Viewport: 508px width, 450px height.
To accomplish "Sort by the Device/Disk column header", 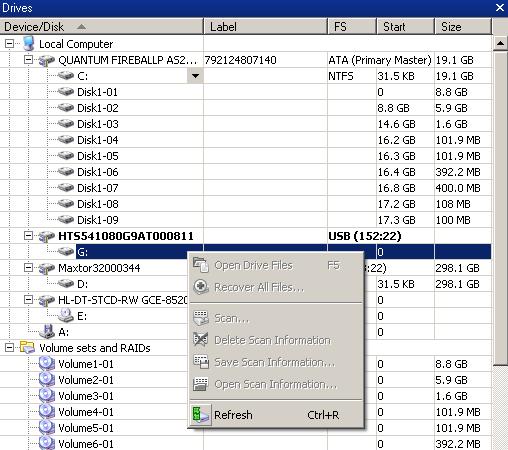I will click(101, 27).
